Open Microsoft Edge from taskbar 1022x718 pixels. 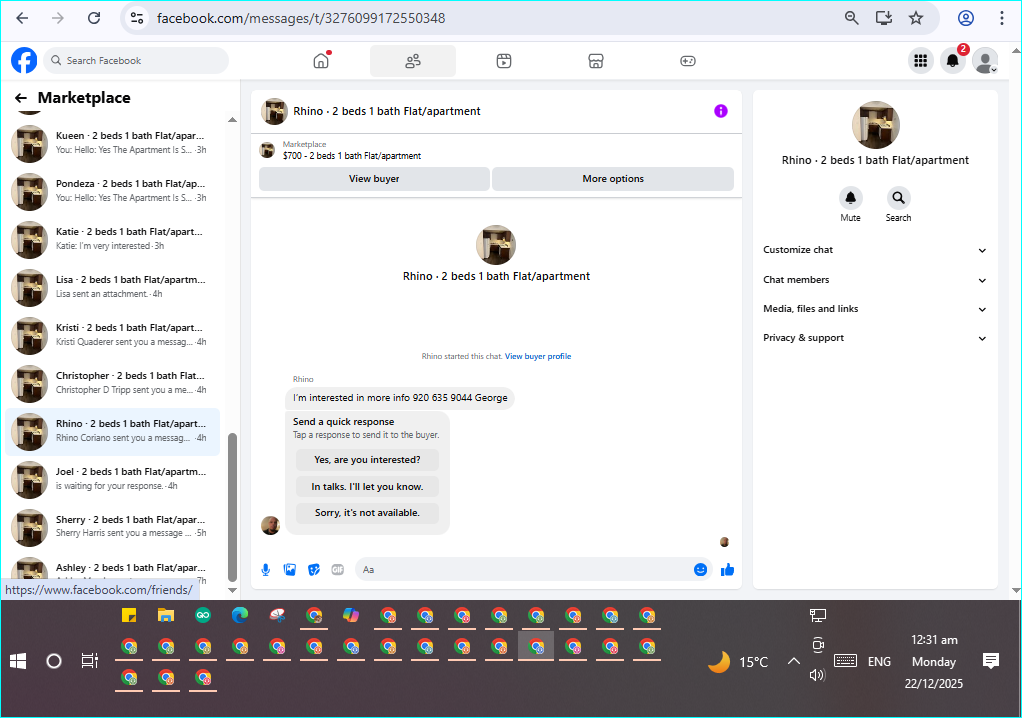(240, 615)
